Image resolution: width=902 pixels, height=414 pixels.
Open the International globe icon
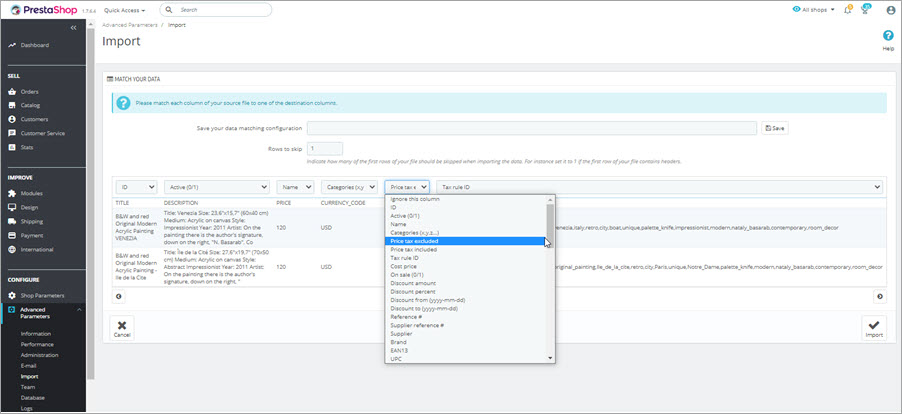click(x=12, y=250)
